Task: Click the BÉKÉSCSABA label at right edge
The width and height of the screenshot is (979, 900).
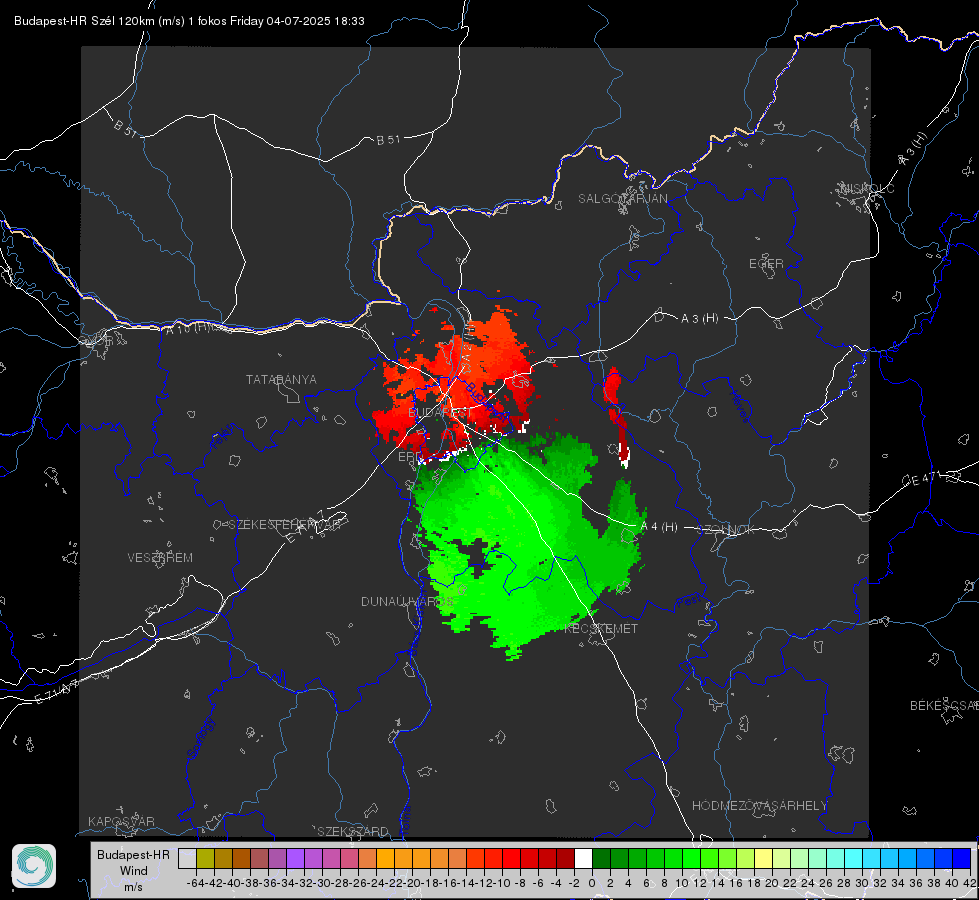Action: click(x=944, y=705)
